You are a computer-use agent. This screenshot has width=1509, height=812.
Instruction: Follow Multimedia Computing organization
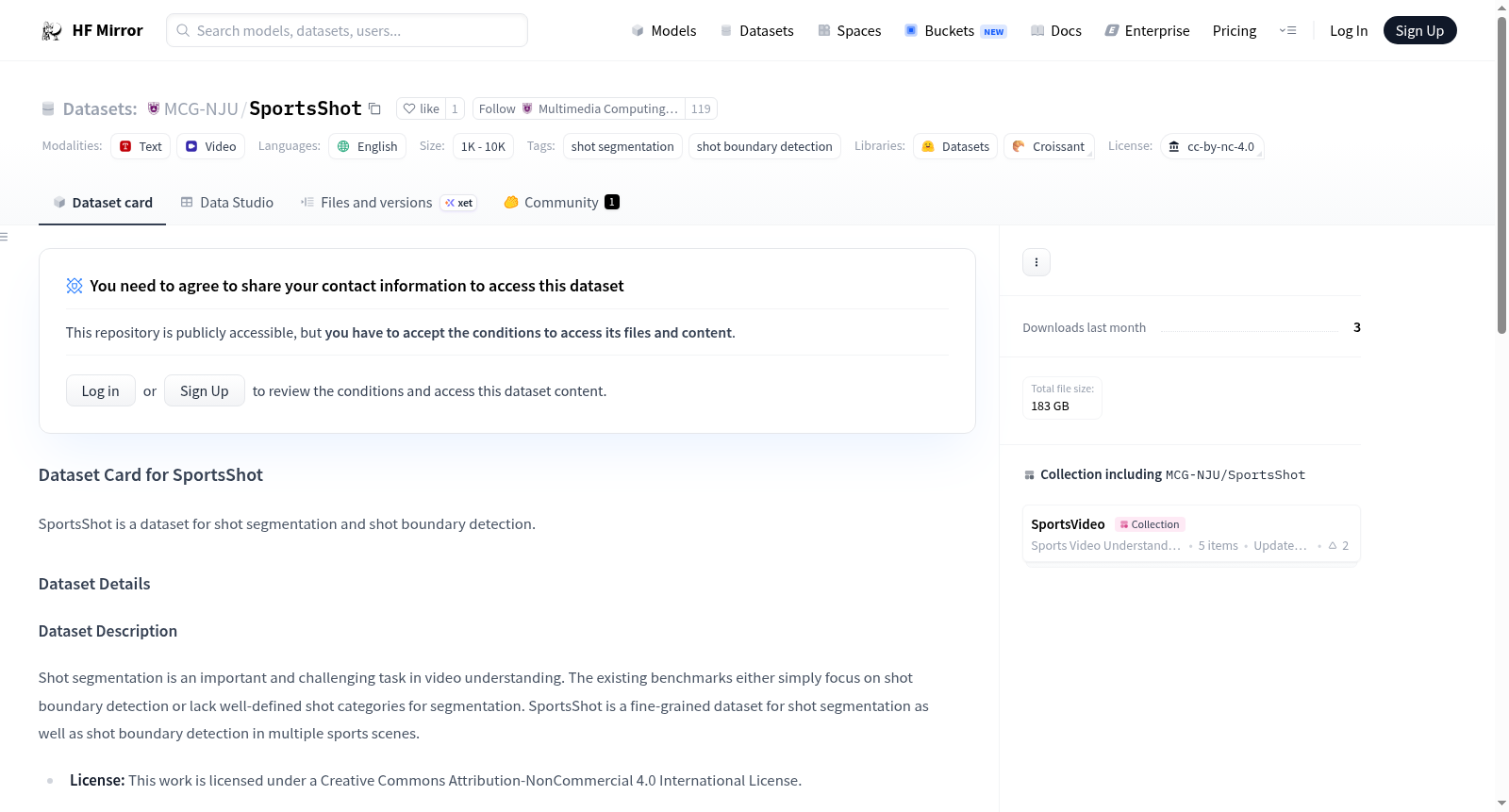(578, 108)
